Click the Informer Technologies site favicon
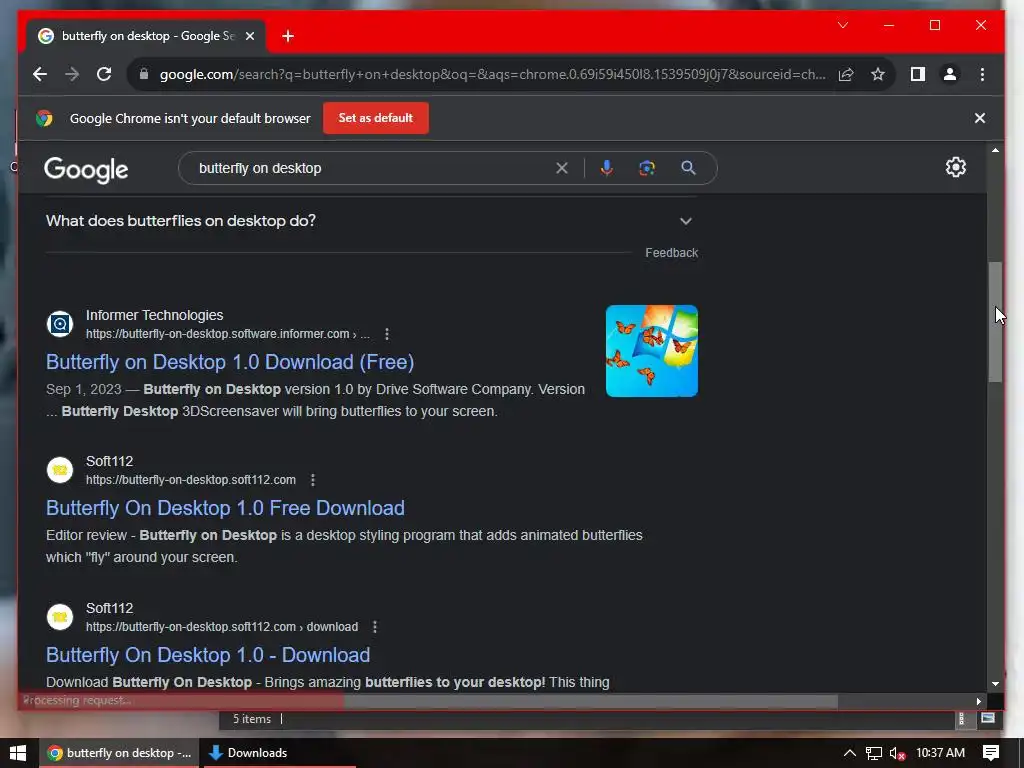This screenshot has width=1024, height=768. pyautogui.click(x=59, y=323)
